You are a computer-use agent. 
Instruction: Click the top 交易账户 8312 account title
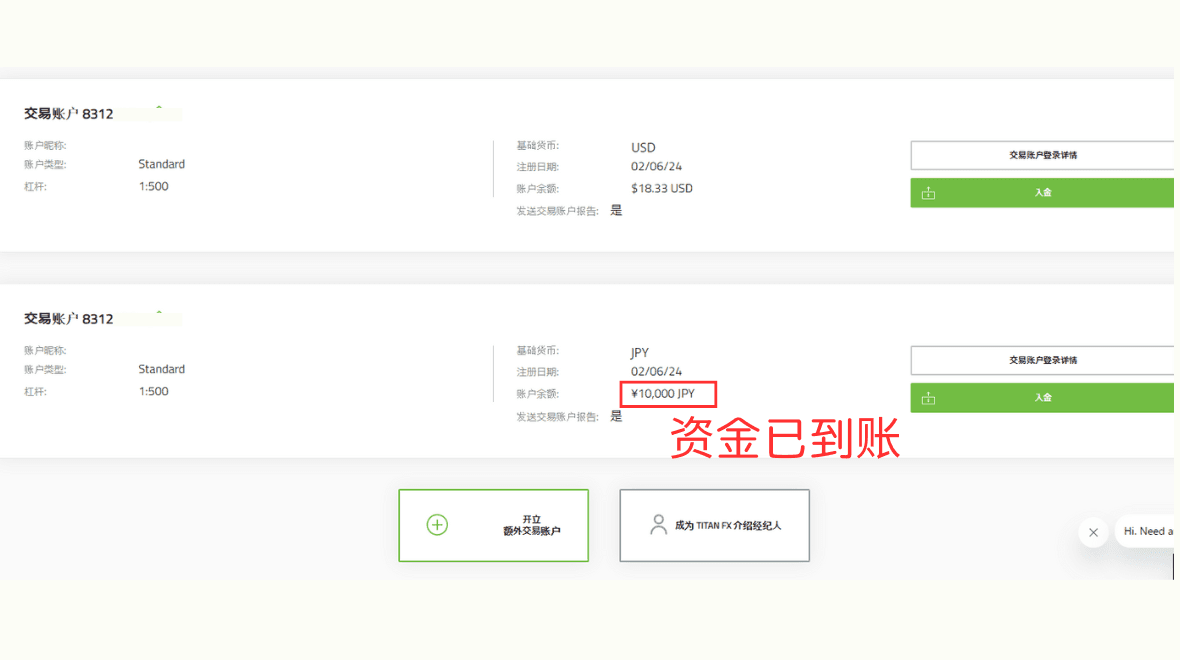pos(70,112)
